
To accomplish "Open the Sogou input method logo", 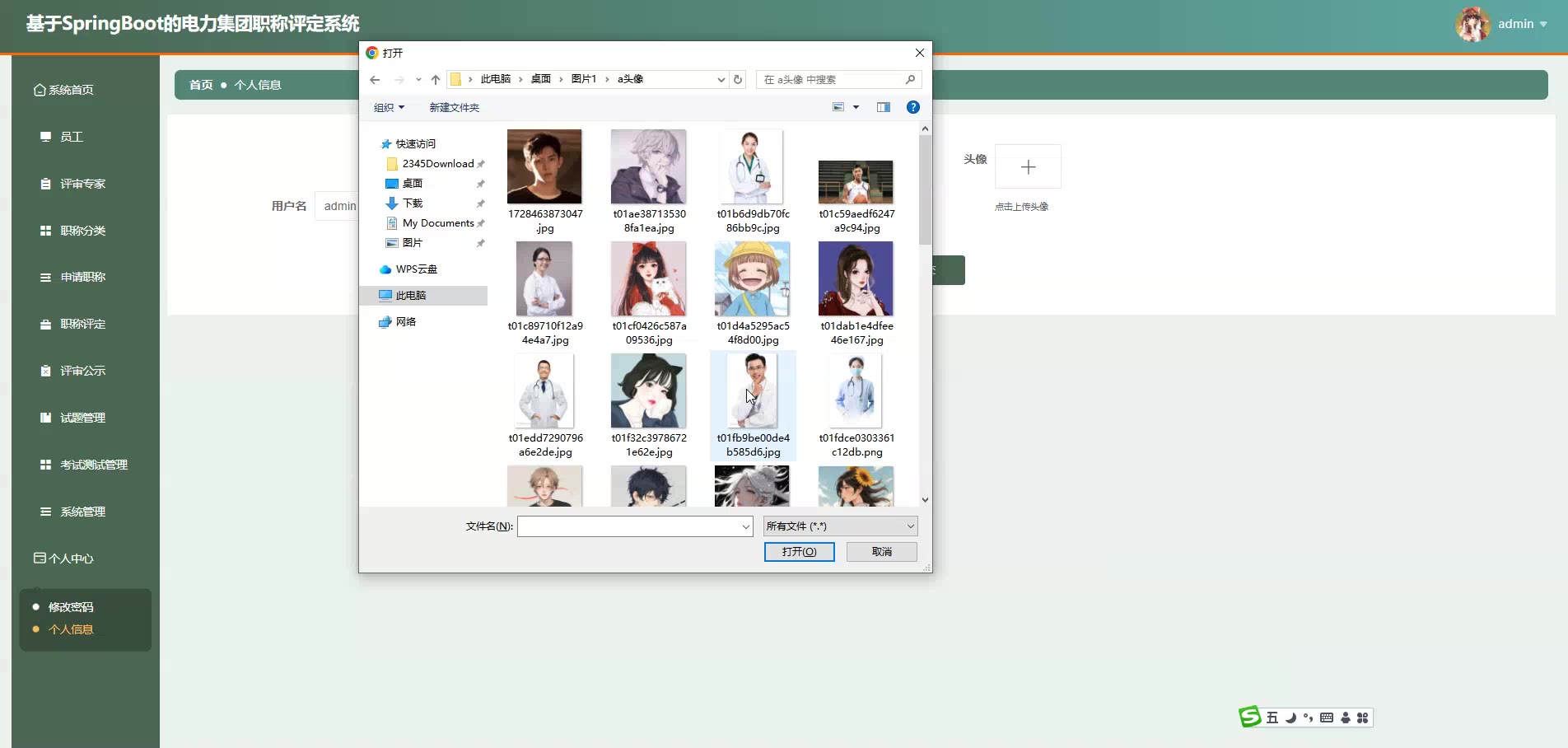I will click(1249, 718).
